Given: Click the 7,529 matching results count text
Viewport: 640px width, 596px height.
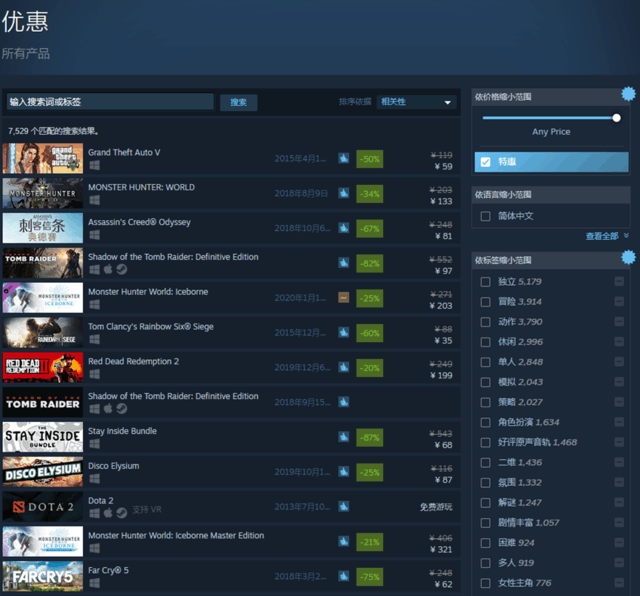Looking at the screenshot, I should 53,131.
